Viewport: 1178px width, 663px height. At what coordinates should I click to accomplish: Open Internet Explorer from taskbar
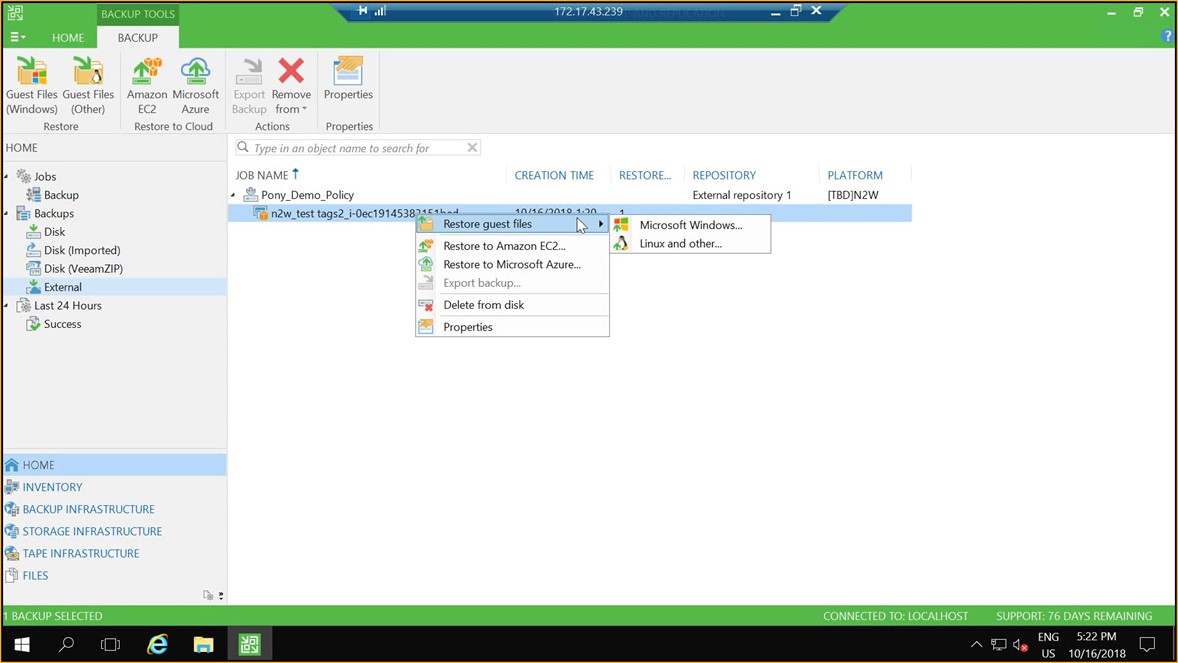[157, 644]
